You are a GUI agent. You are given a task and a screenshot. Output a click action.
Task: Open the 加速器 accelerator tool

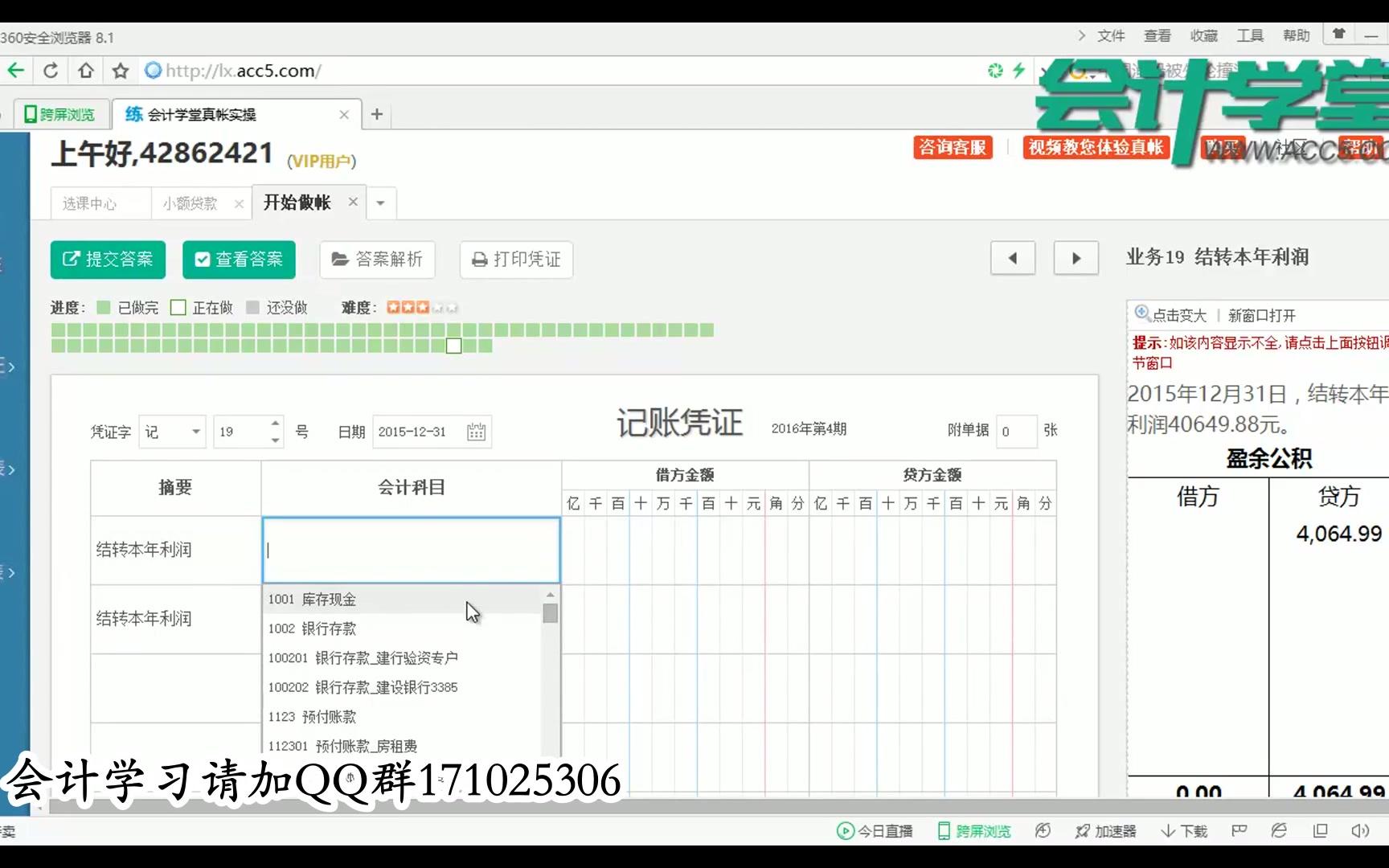coord(1105,831)
